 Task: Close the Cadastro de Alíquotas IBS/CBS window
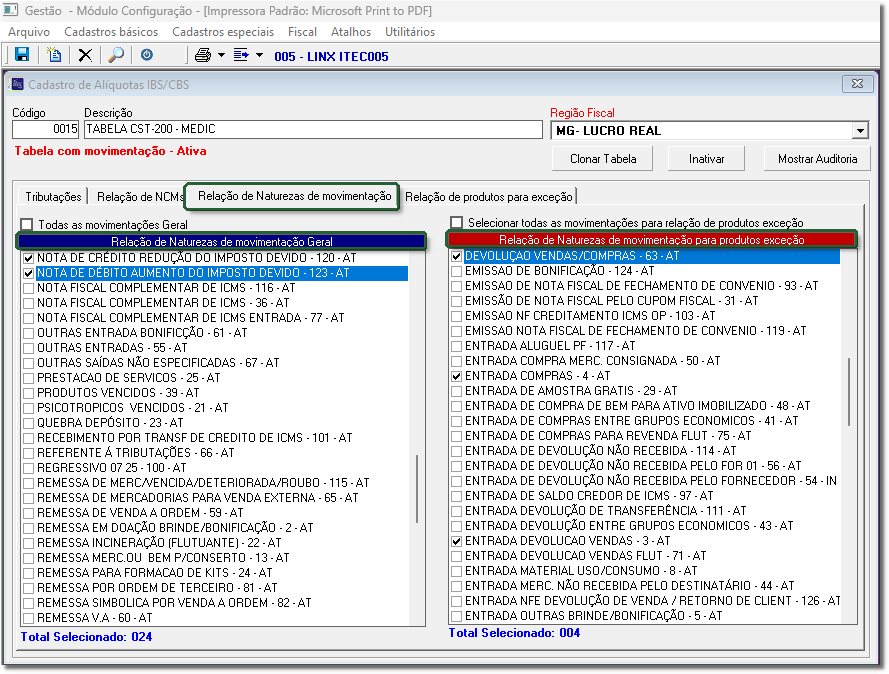click(x=858, y=84)
